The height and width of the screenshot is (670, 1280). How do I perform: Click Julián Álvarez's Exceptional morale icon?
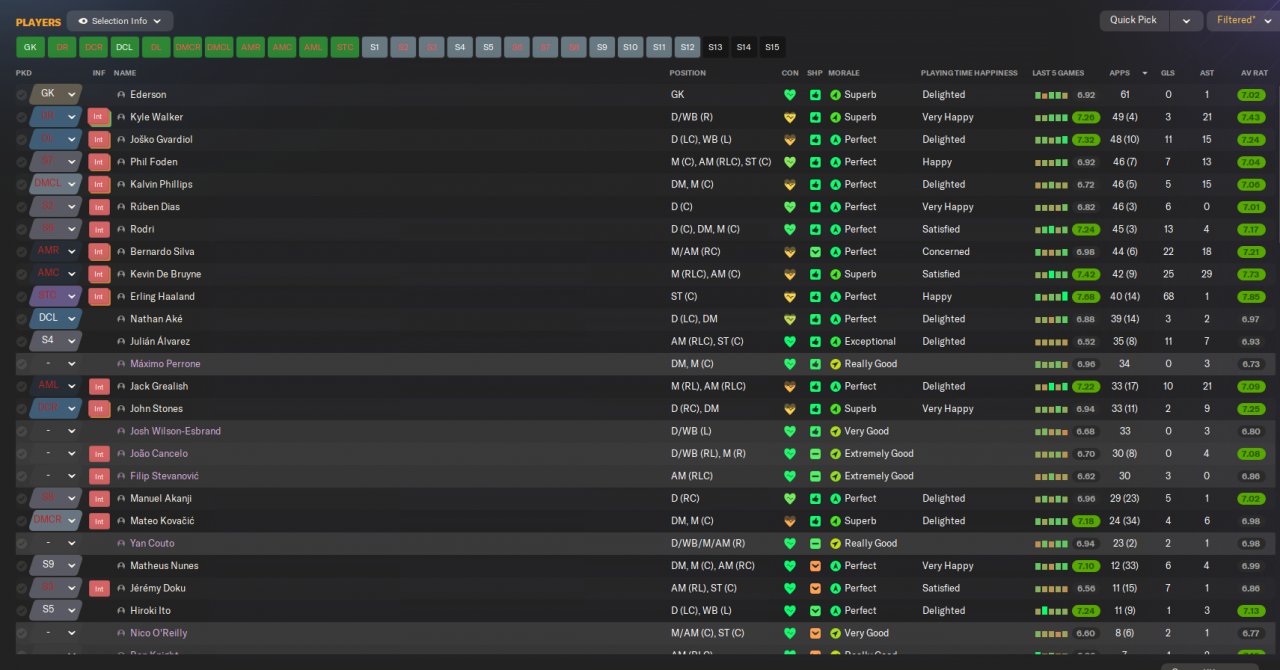coord(836,341)
